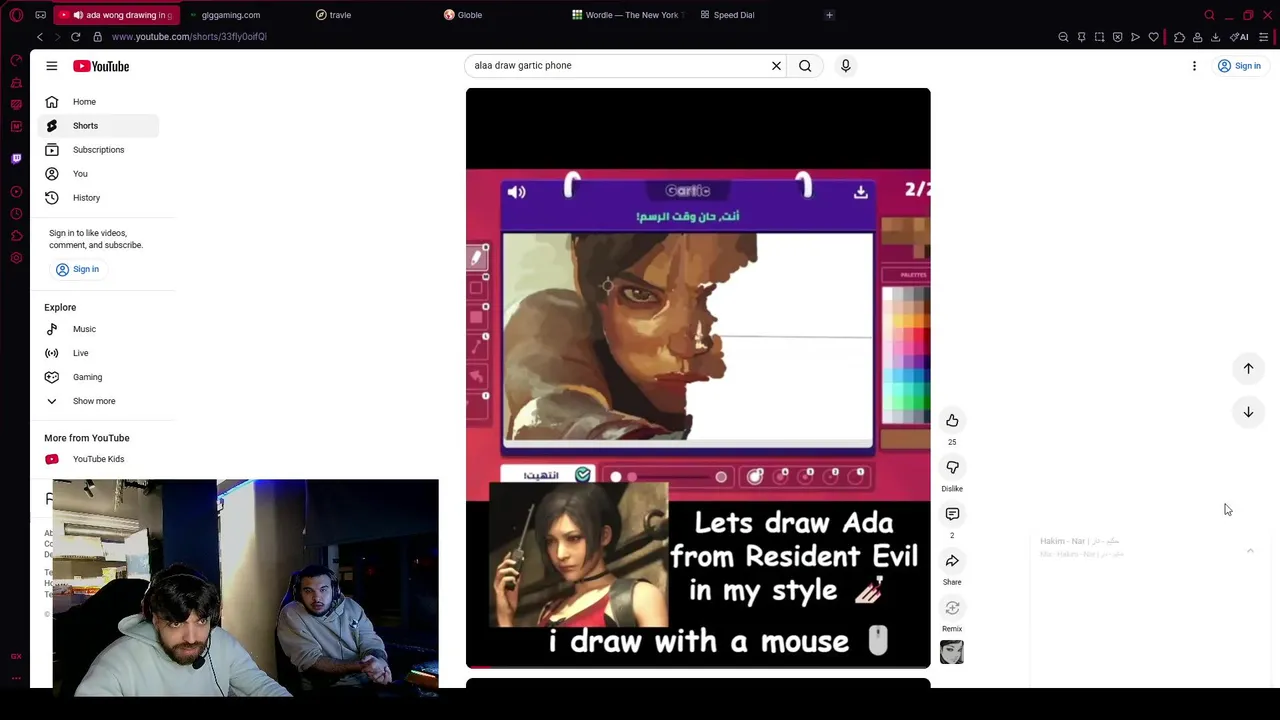The width and height of the screenshot is (1280, 720).
Task: Collapse the Hakim - Nar popup chevron
Action: [1250, 550]
